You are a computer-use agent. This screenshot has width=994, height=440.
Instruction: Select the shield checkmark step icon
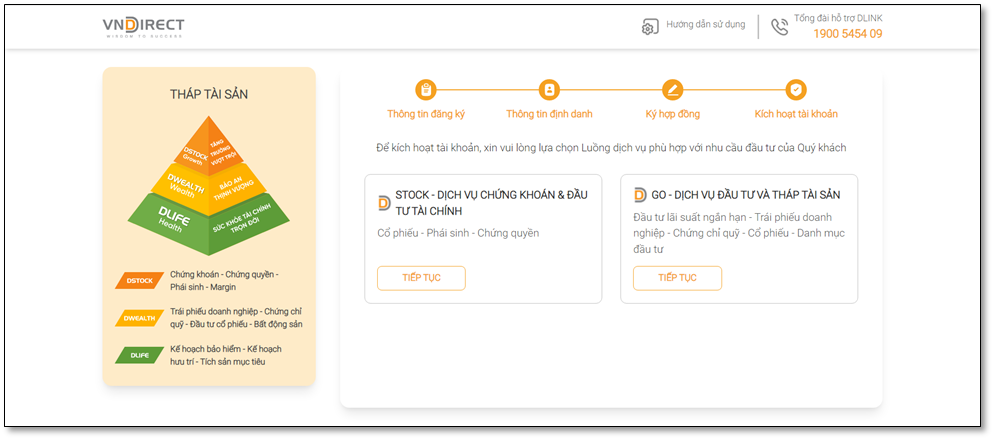(x=796, y=90)
